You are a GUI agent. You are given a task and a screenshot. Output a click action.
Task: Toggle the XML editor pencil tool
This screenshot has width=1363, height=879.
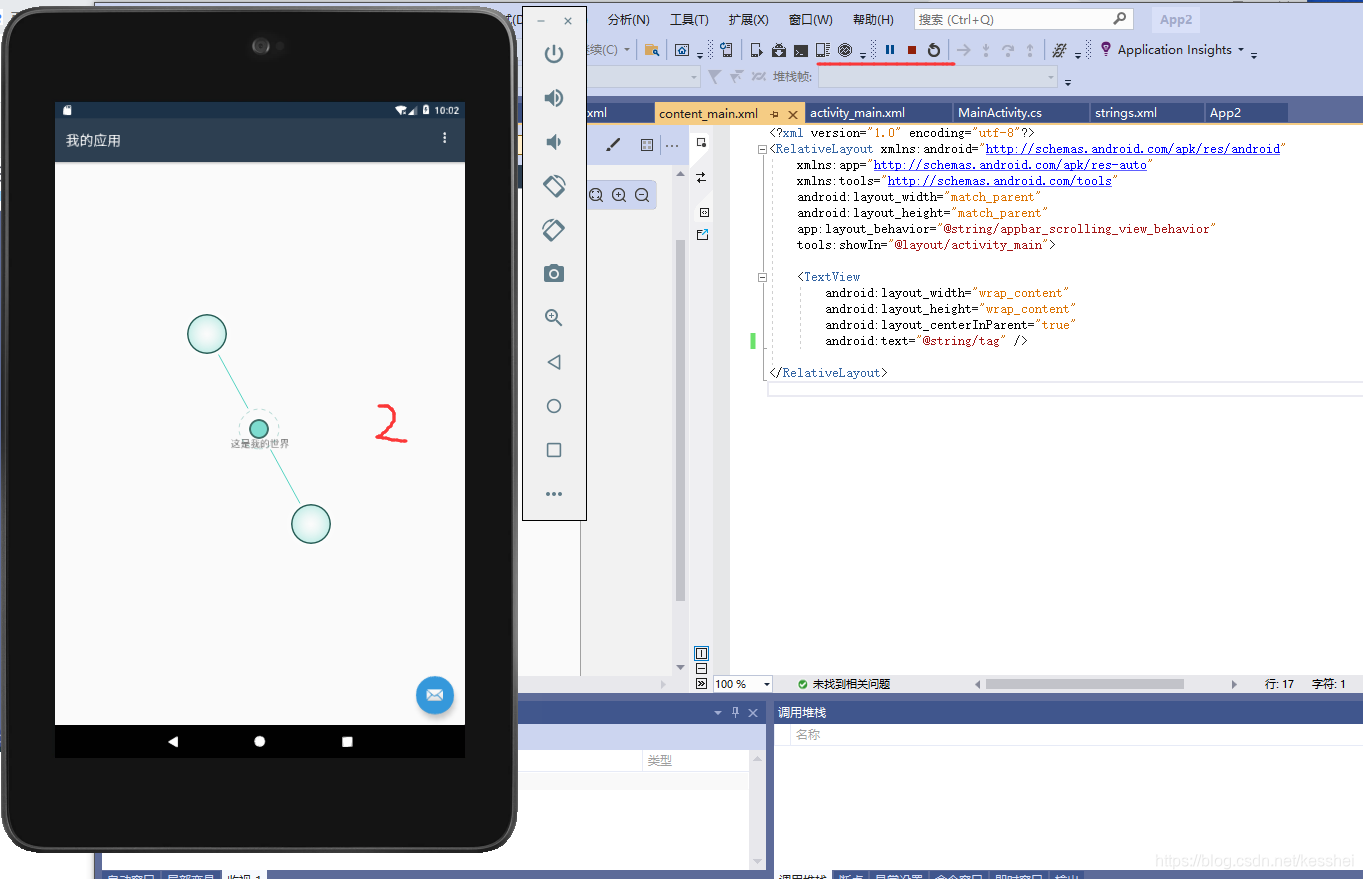pyautogui.click(x=613, y=144)
